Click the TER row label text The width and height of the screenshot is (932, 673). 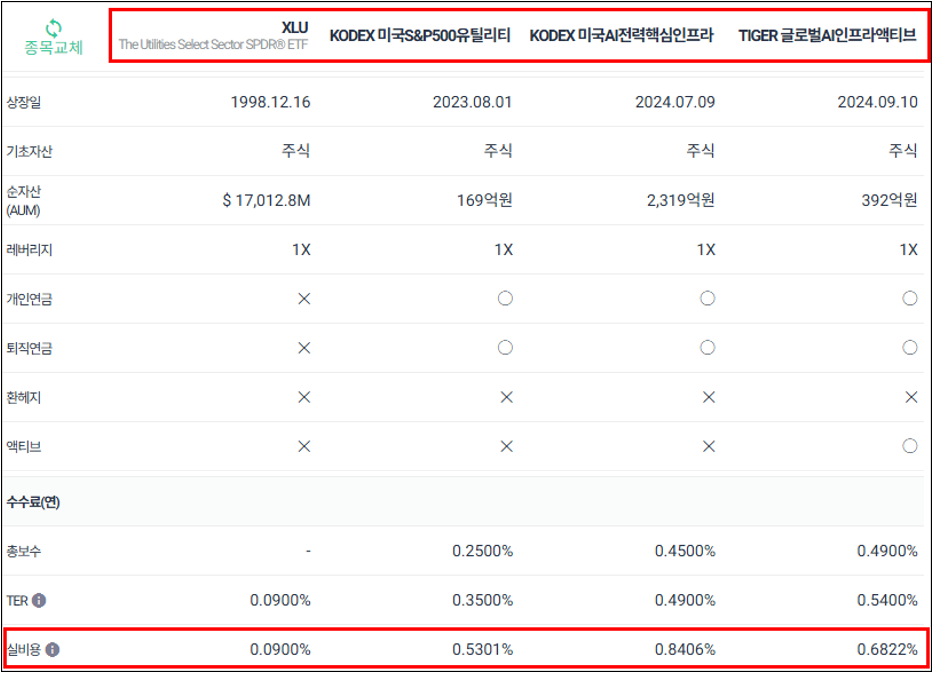click(x=17, y=600)
